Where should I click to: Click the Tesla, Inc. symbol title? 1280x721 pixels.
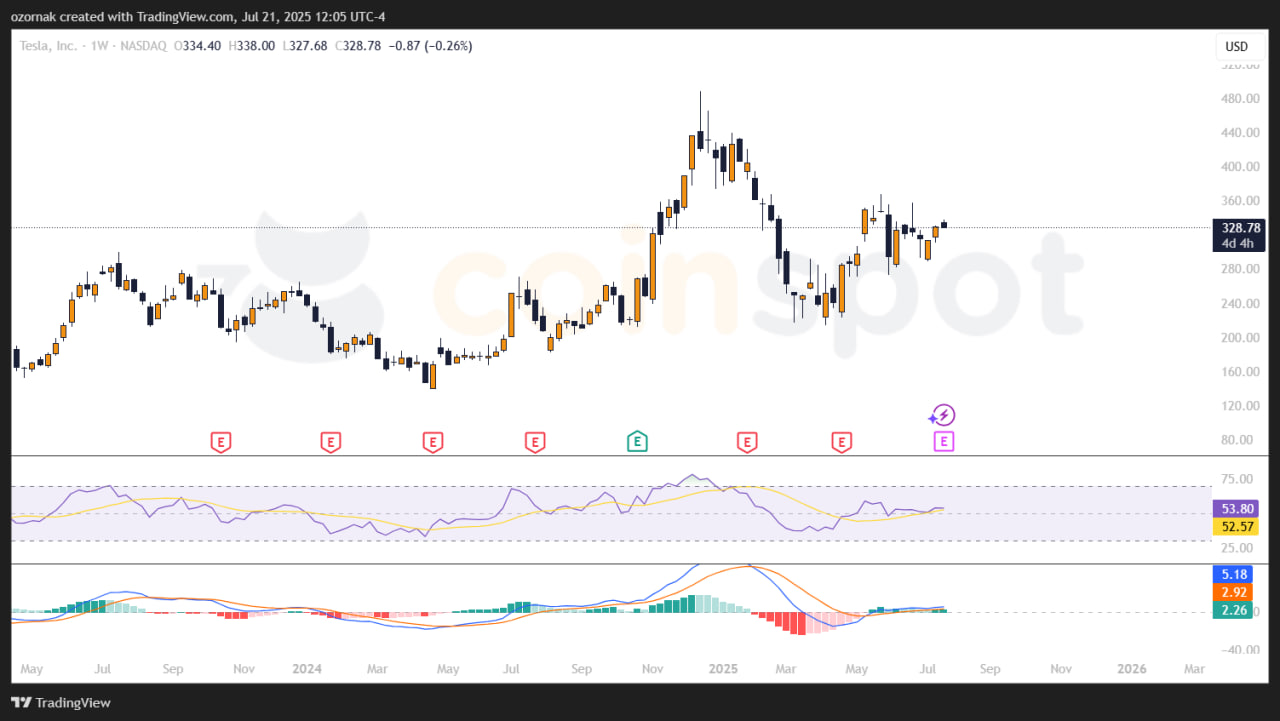(50, 46)
